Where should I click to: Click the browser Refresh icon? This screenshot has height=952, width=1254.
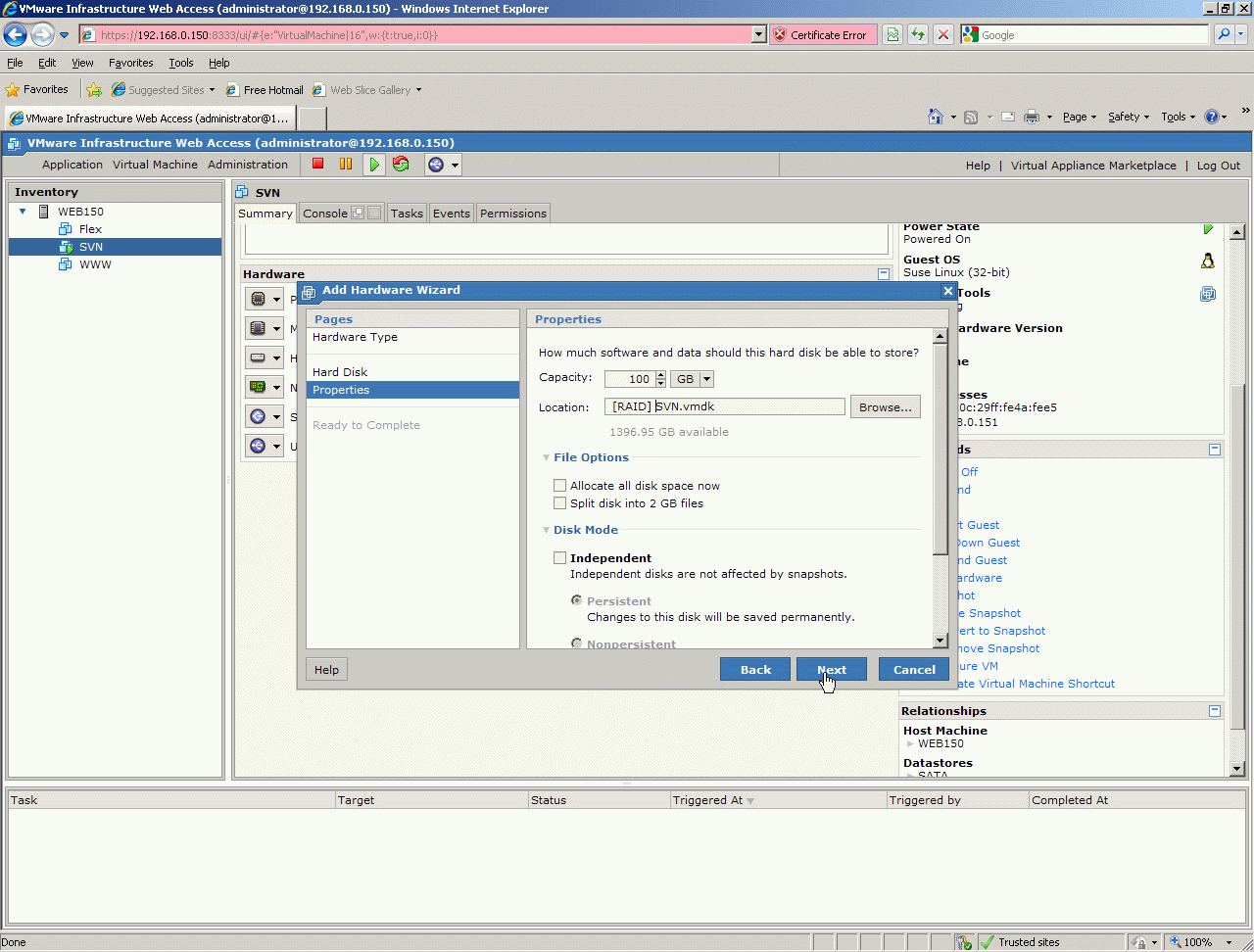[x=918, y=35]
